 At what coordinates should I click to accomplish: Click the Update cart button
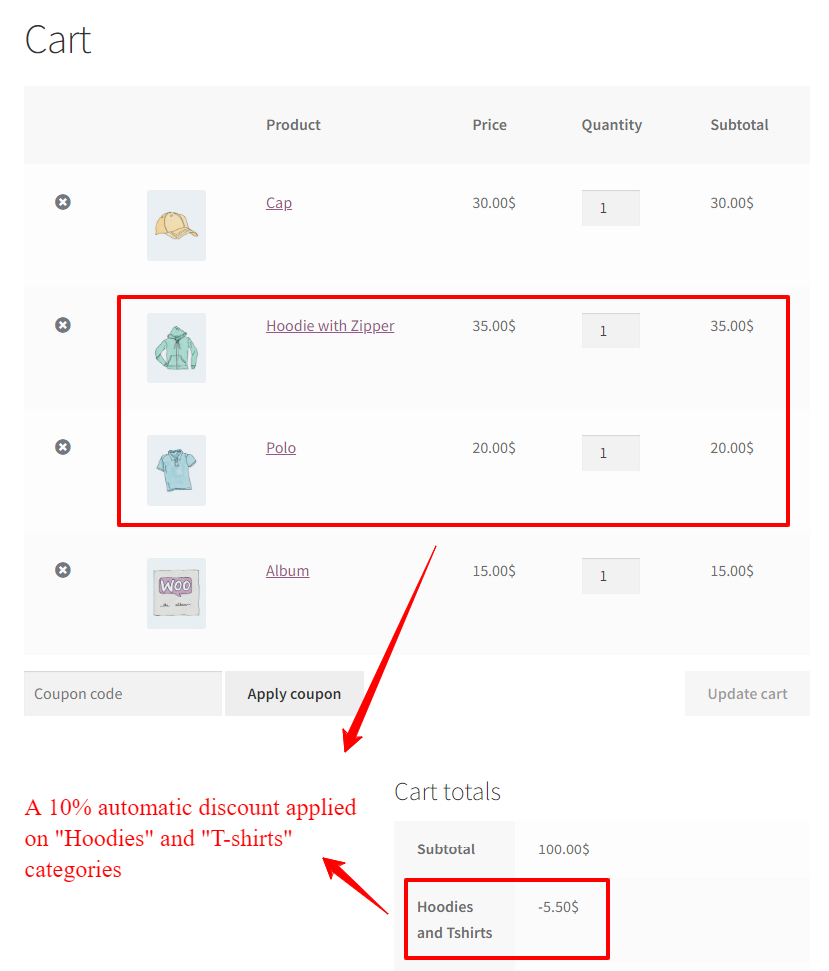point(747,694)
